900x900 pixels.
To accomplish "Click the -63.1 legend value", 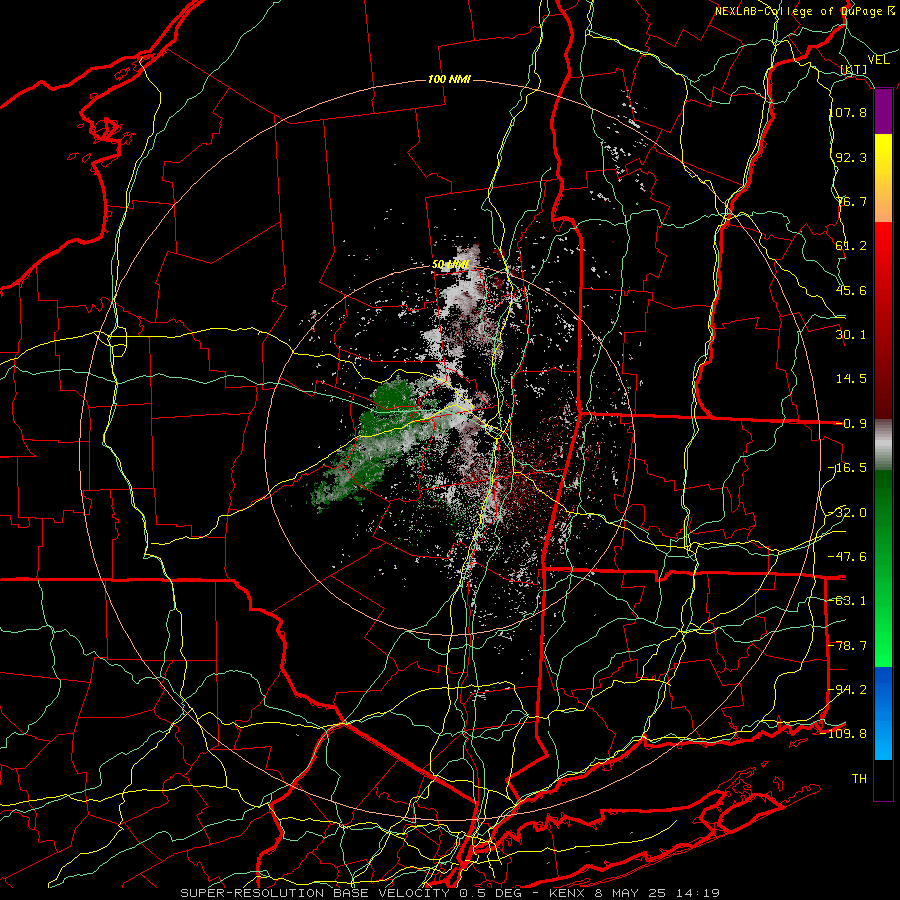I will (848, 601).
